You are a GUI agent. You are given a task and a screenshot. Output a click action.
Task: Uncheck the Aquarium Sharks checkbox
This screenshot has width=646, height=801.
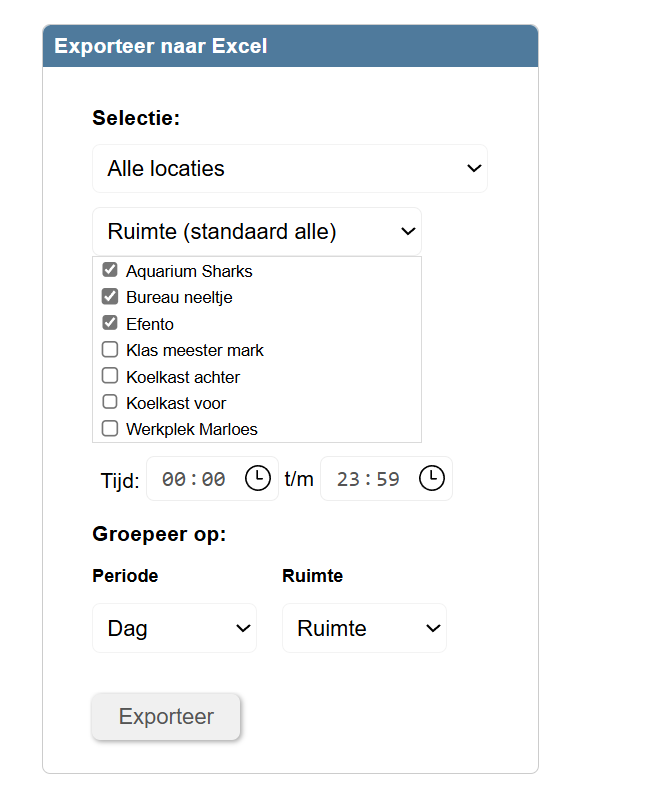coord(110,270)
